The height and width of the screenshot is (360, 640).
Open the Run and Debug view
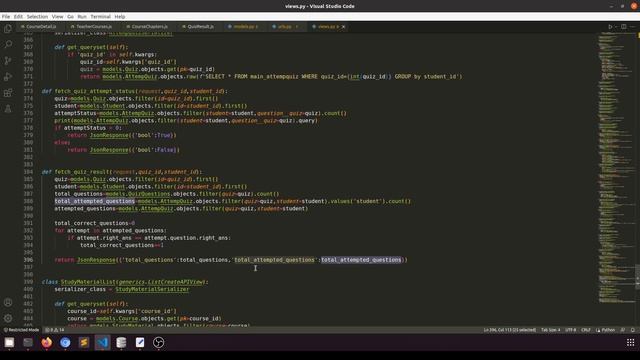[x=8, y=77]
